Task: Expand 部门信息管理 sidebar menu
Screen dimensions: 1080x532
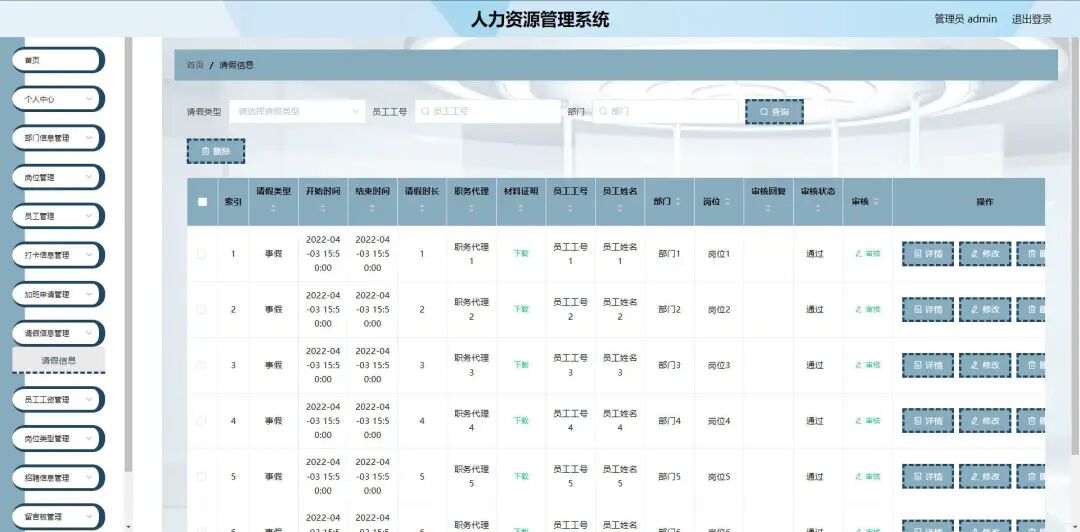Action: (58, 138)
